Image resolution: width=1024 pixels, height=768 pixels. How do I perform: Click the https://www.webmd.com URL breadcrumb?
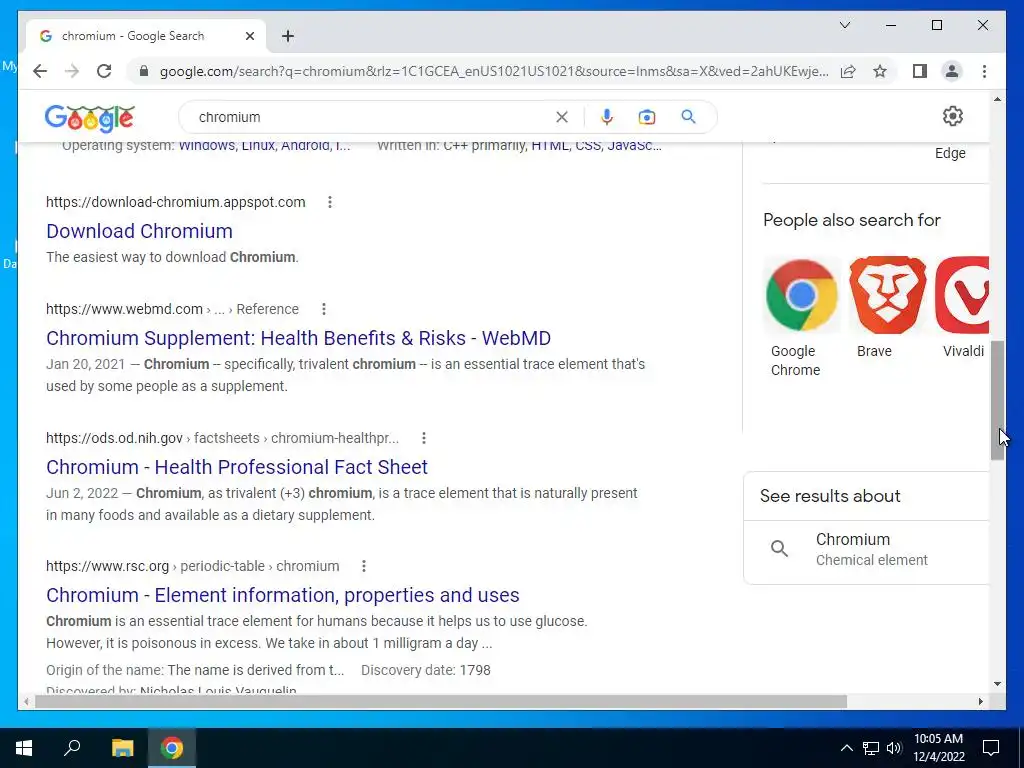point(172,309)
